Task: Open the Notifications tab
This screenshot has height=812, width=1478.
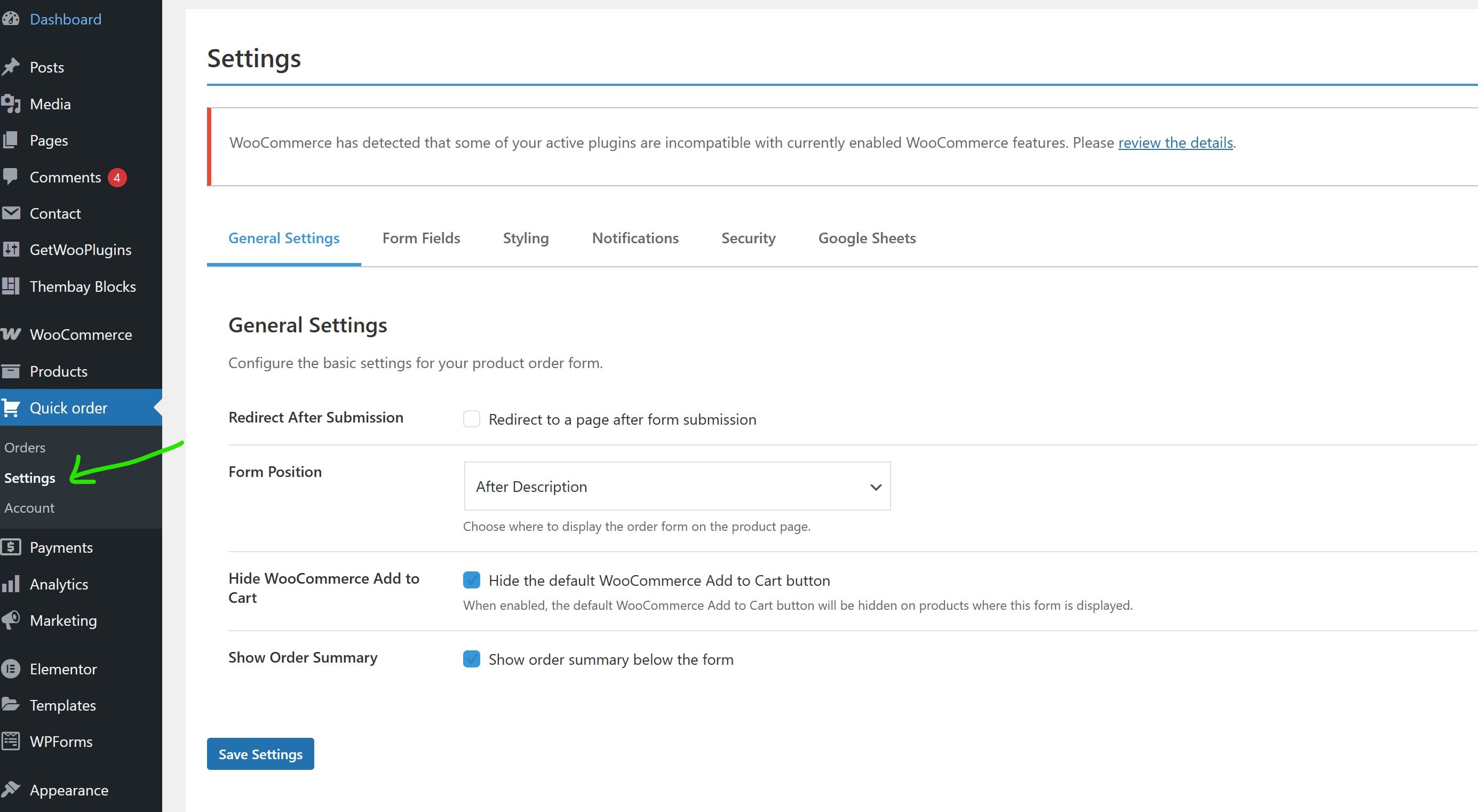Action: coord(635,238)
